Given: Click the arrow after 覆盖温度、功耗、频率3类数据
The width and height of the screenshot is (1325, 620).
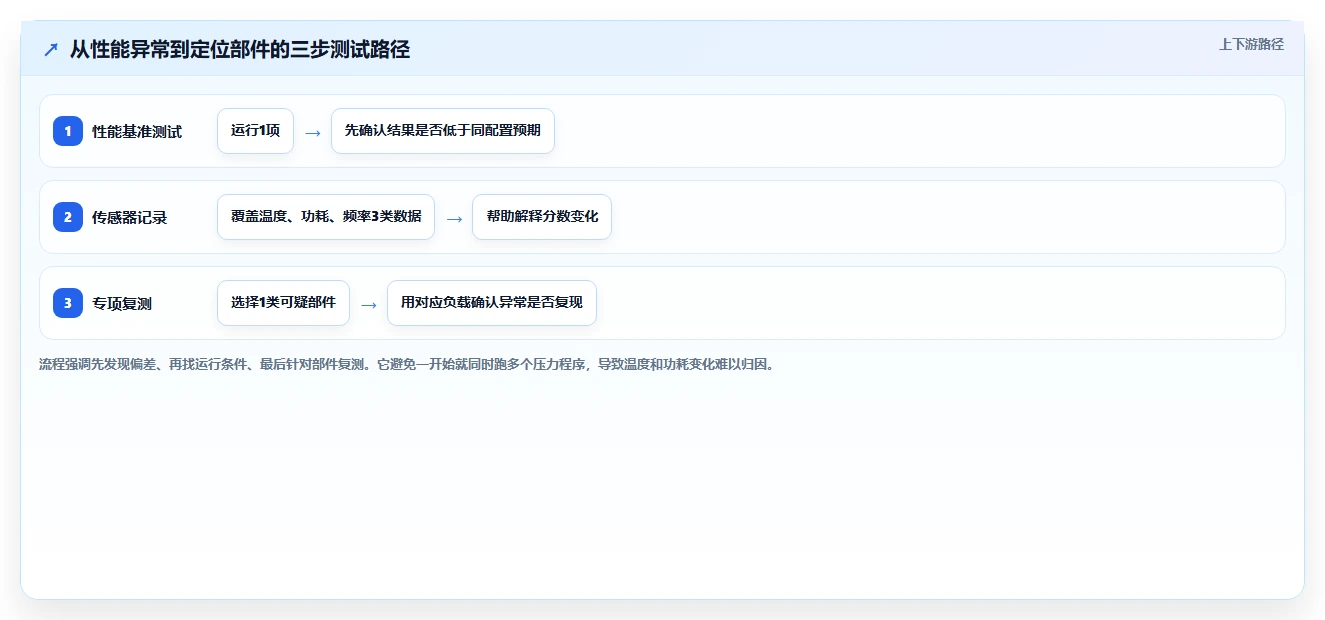Looking at the screenshot, I should [454, 218].
